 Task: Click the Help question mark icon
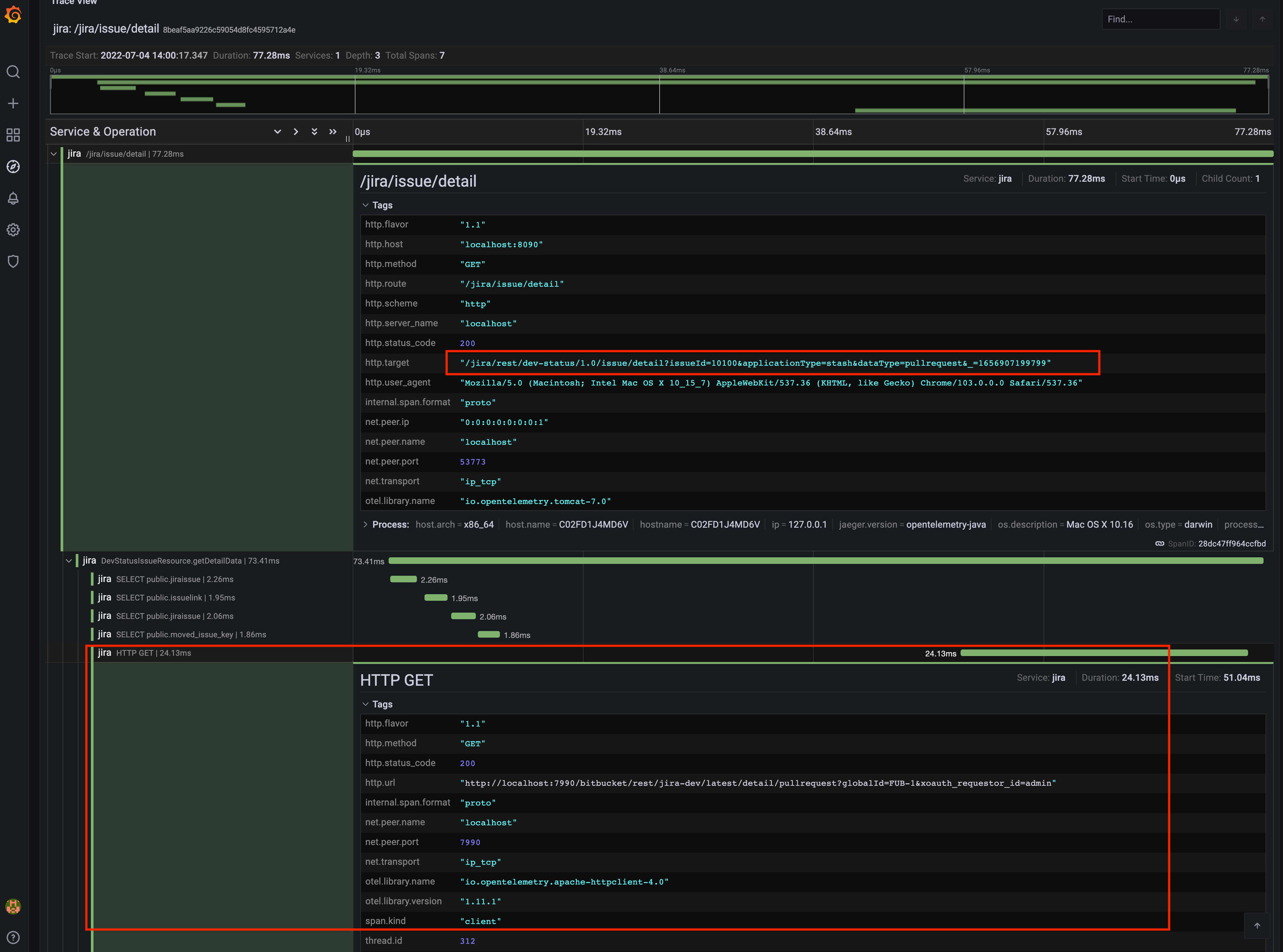click(13, 937)
